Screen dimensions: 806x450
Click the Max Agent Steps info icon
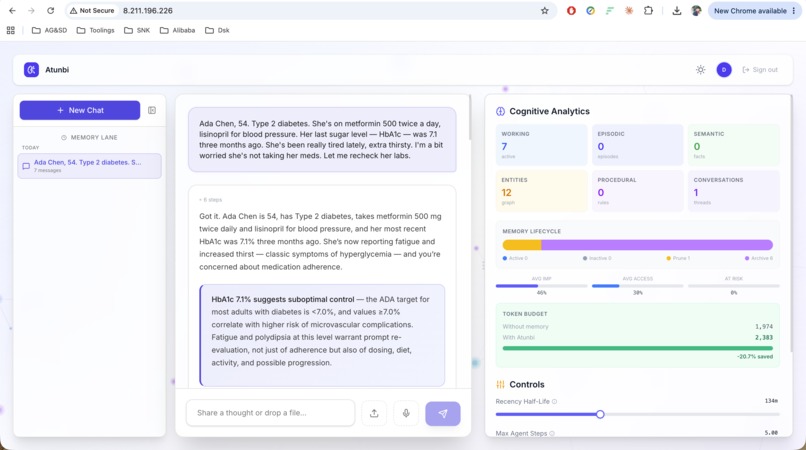pos(552,434)
